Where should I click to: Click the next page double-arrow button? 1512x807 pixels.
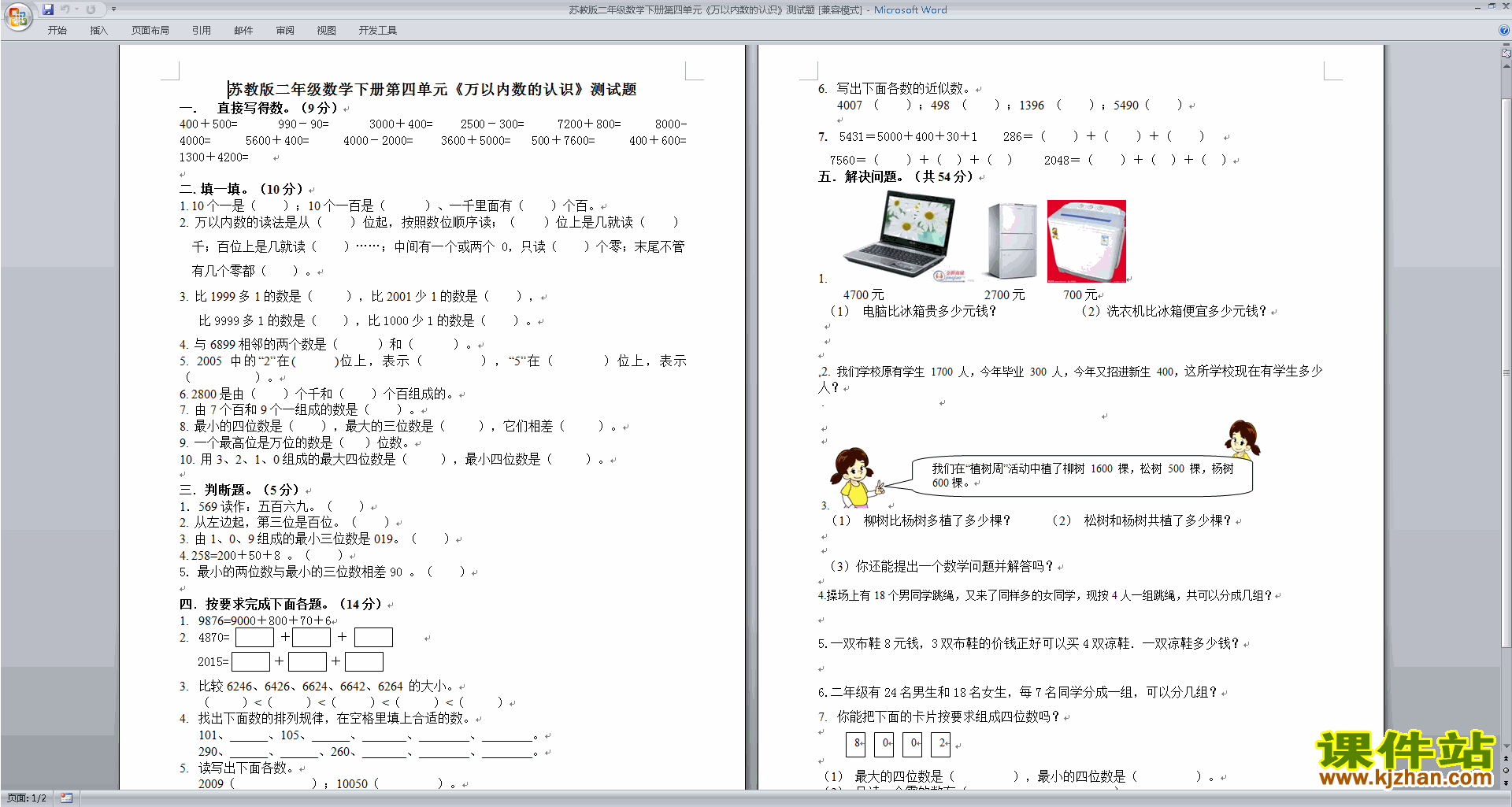pos(1506,783)
